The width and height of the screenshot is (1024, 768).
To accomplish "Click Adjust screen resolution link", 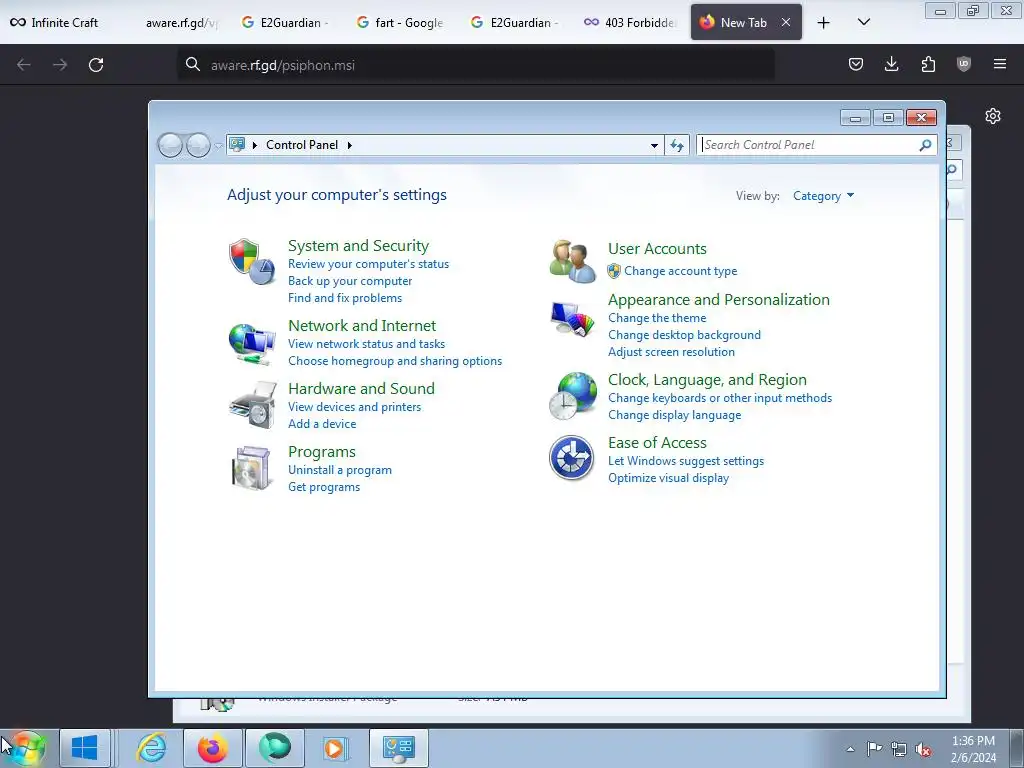I will click(x=671, y=352).
